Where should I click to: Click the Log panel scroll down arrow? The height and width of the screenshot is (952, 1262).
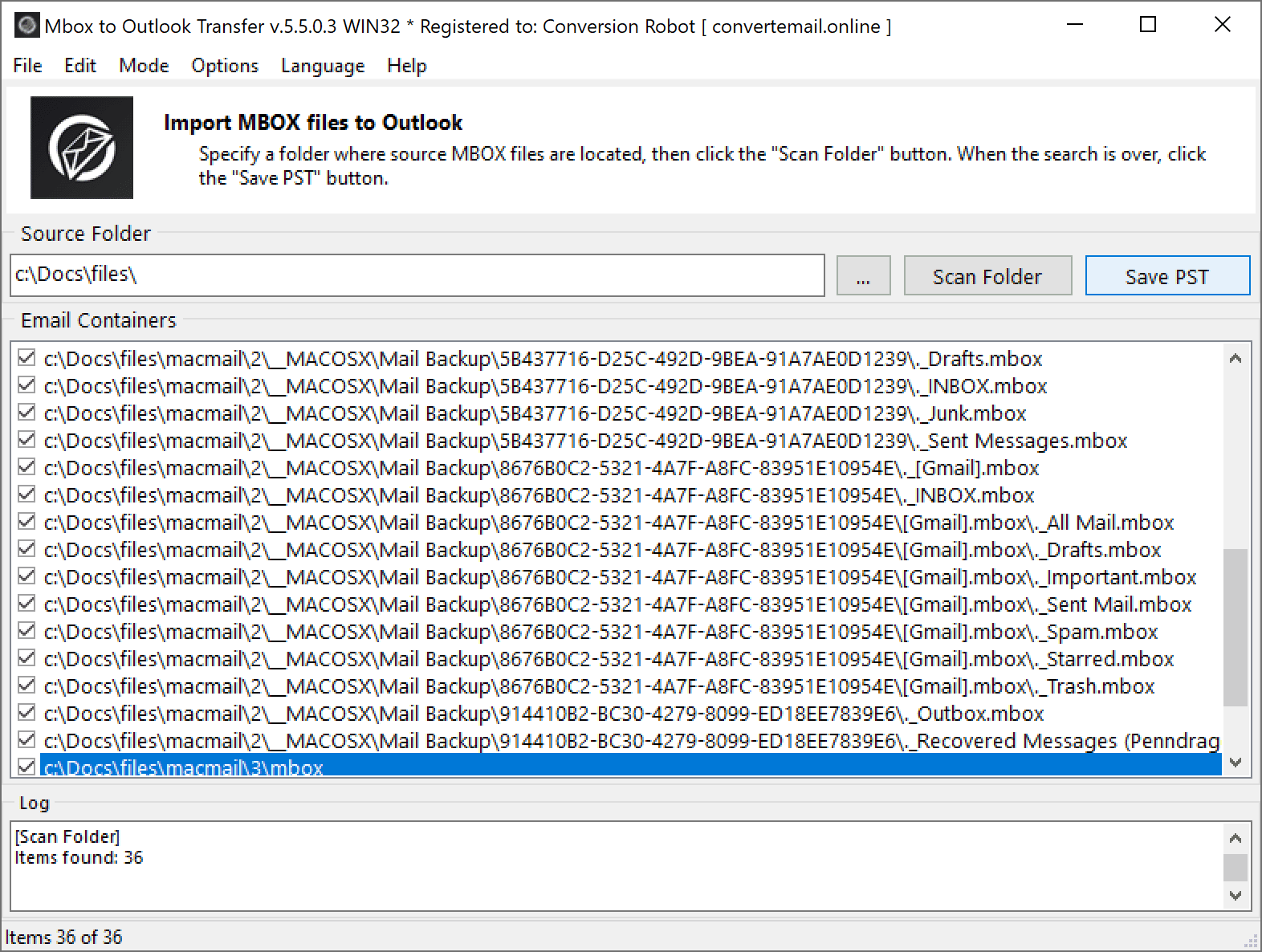coord(1236,895)
